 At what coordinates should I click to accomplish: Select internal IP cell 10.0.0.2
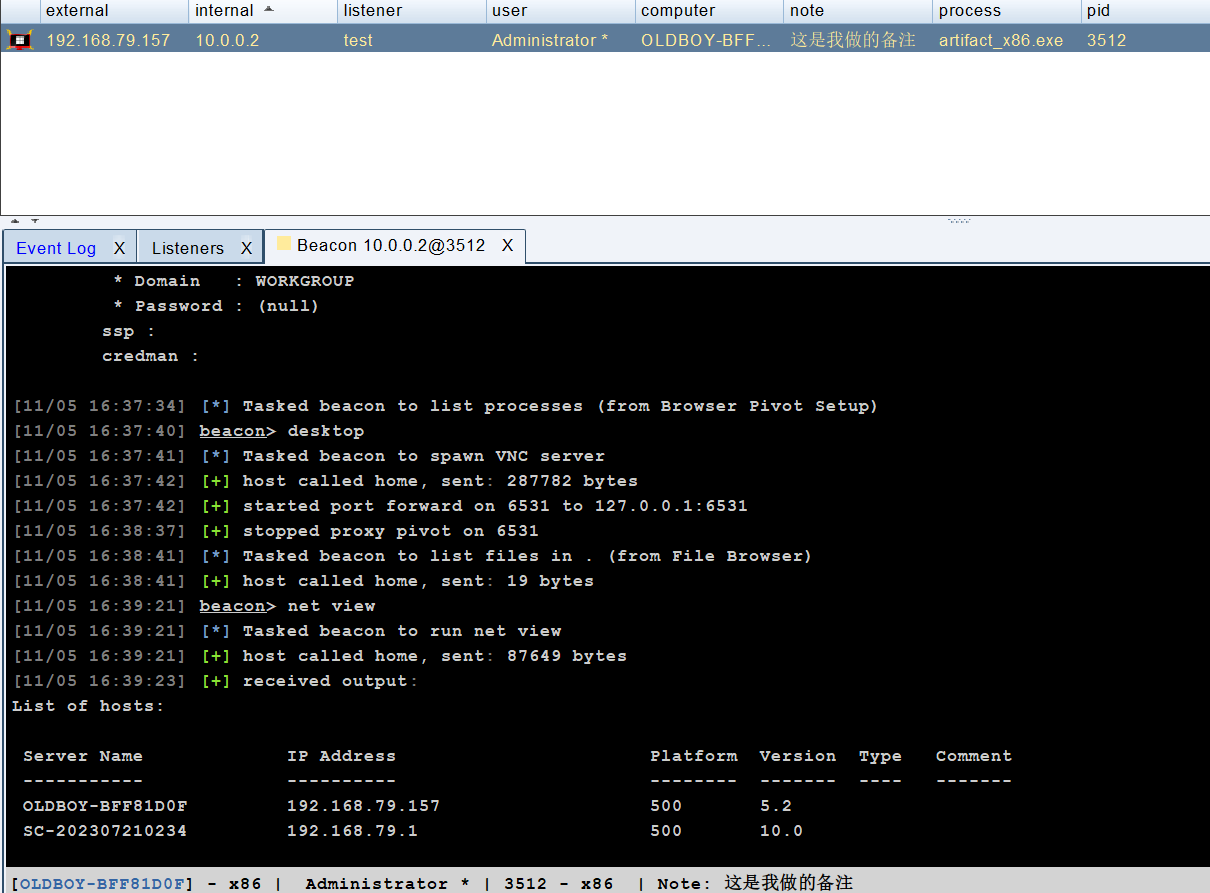coord(227,40)
